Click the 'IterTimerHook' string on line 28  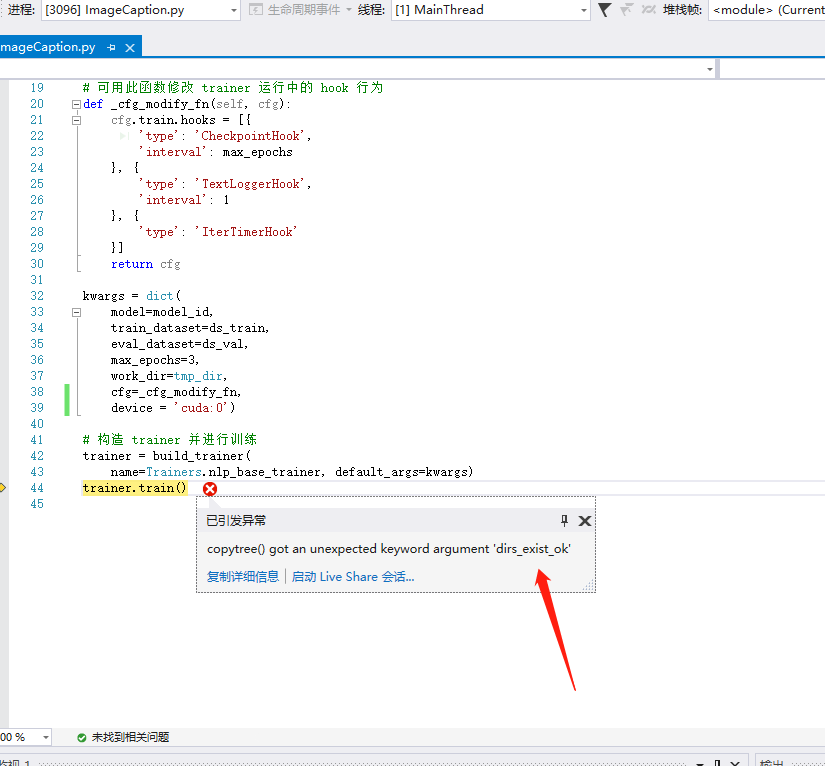click(246, 231)
